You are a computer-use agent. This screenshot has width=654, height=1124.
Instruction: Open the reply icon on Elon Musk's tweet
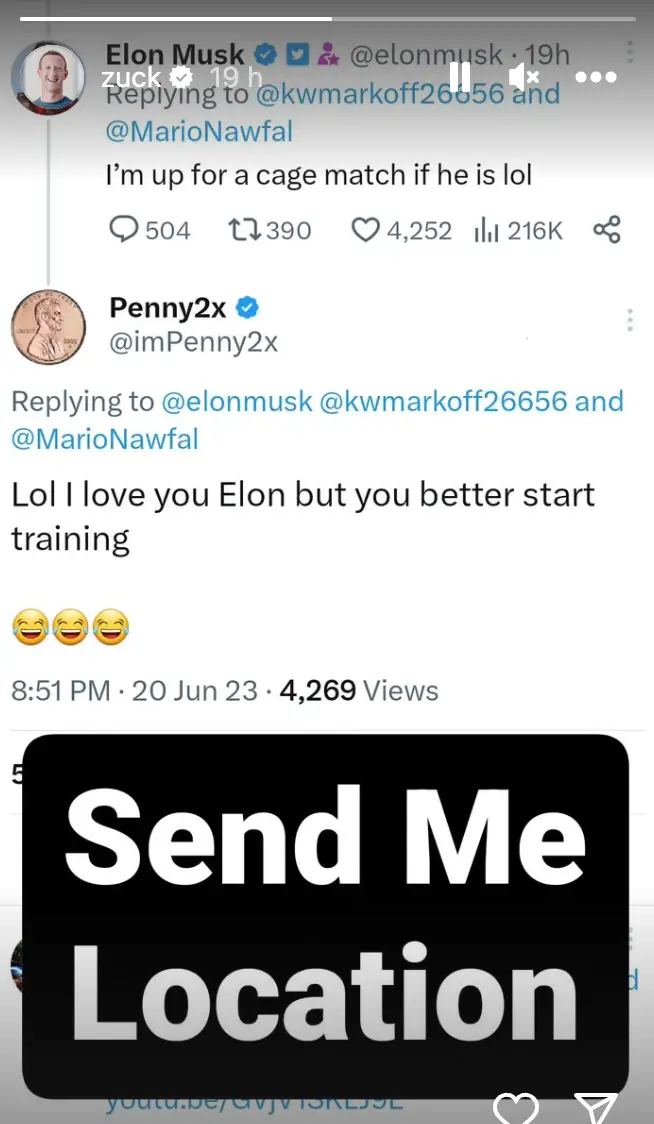point(124,230)
